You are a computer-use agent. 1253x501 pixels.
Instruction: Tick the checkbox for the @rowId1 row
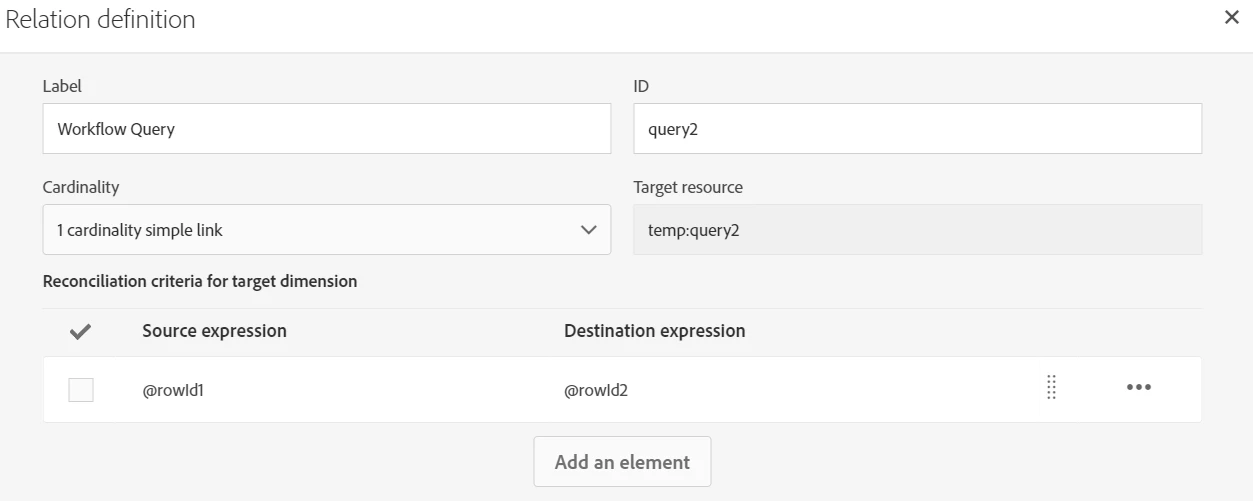pos(81,390)
